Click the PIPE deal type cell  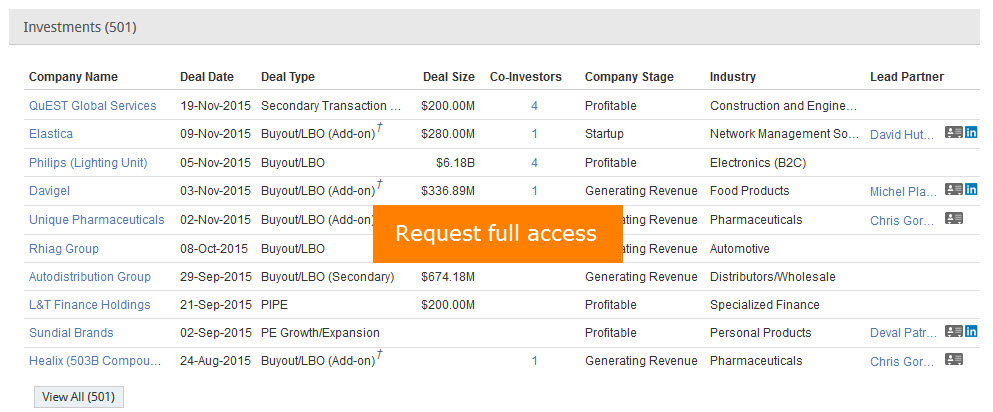274,304
